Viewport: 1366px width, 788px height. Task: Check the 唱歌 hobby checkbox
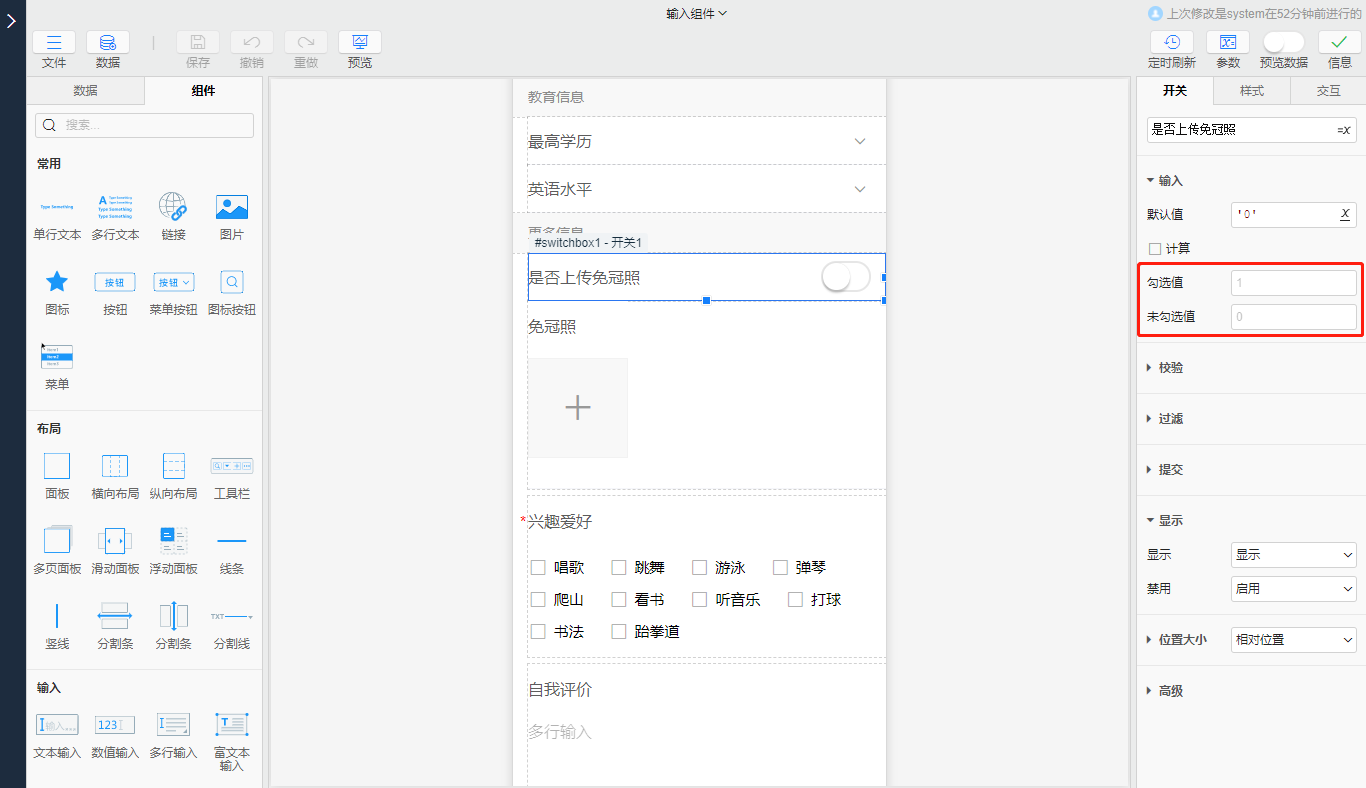pos(537,567)
